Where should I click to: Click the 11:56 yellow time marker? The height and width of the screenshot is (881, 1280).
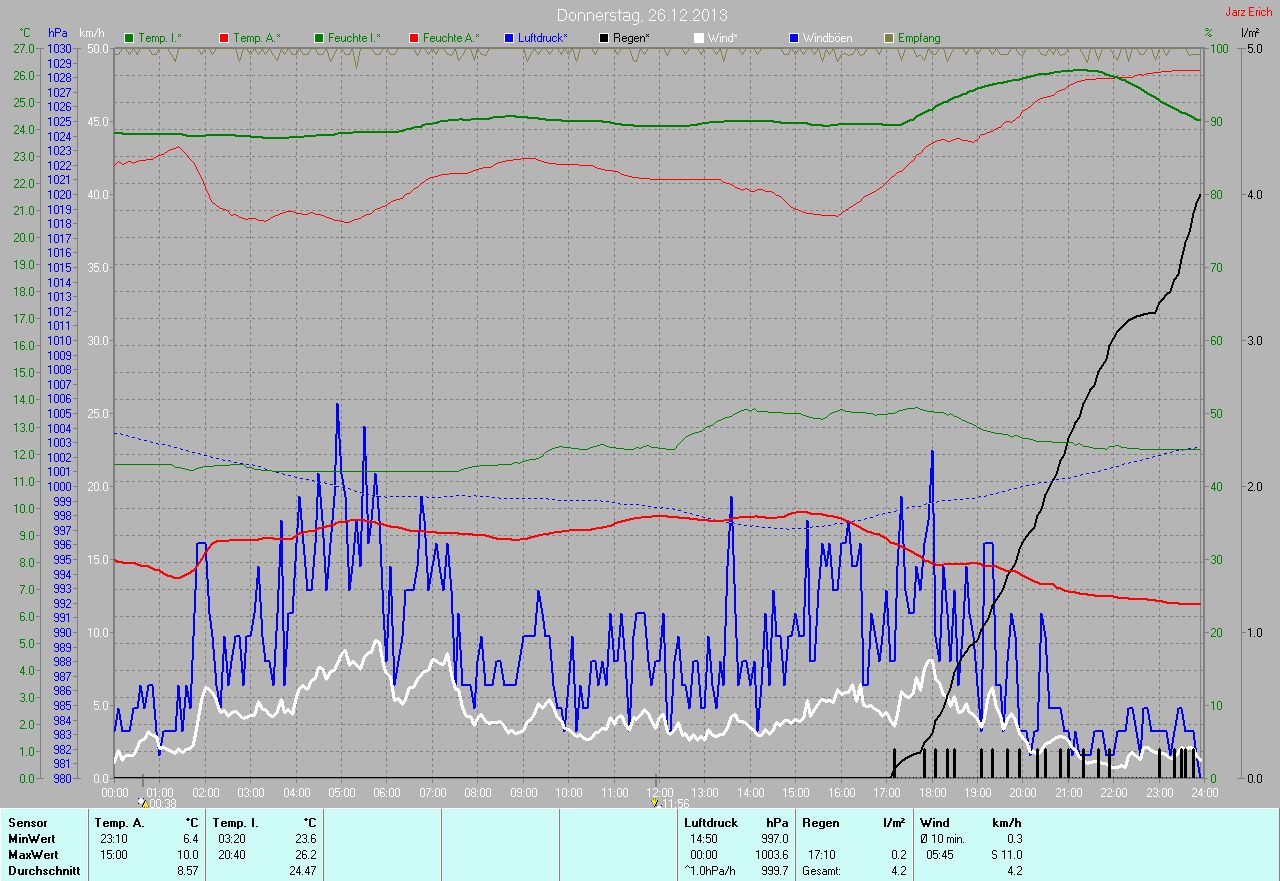[x=655, y=802]
